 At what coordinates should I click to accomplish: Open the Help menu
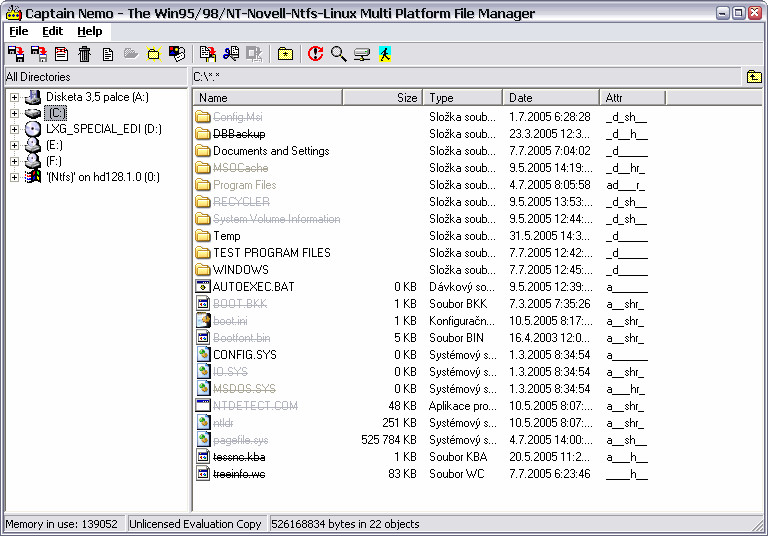90,31
